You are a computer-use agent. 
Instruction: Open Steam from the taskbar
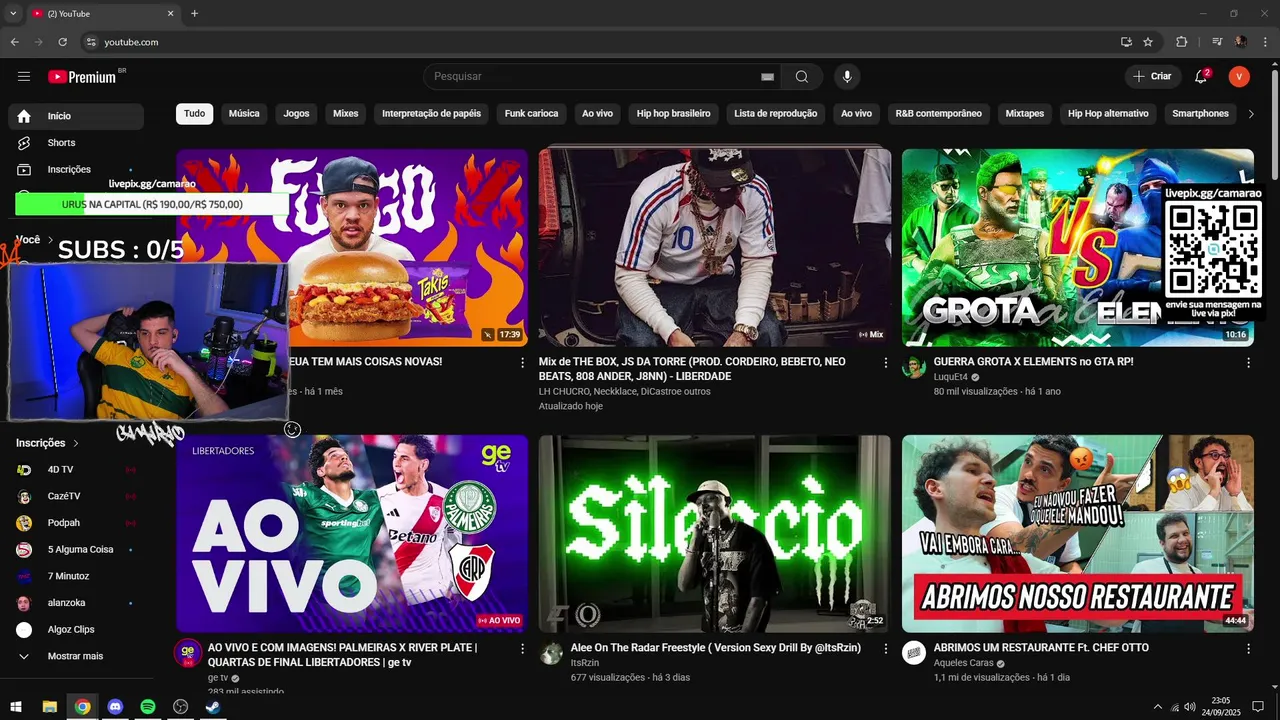point(213,707)
